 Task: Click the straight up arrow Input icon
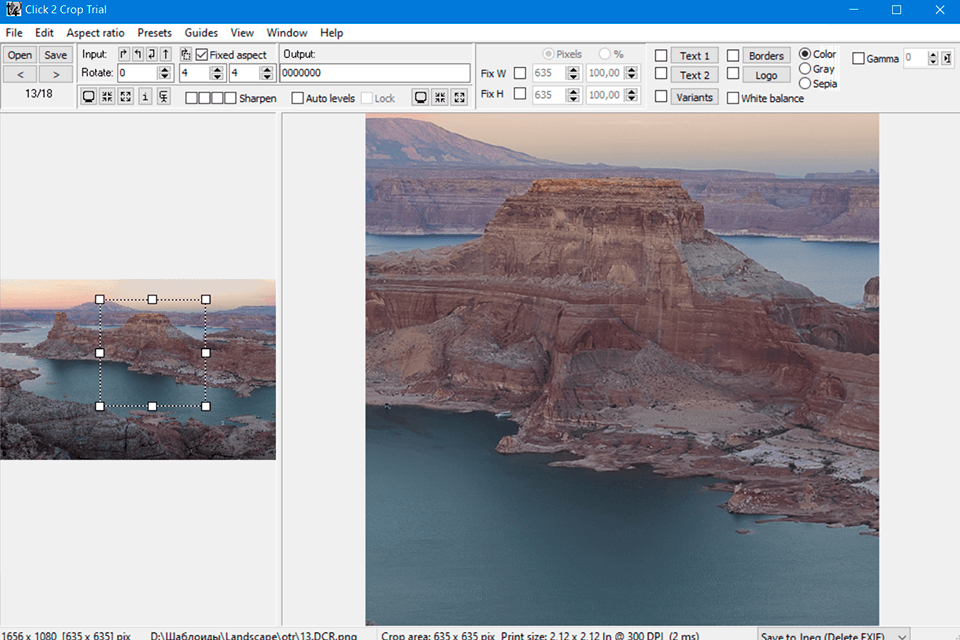pyautogui.click(x=166, y=55)
